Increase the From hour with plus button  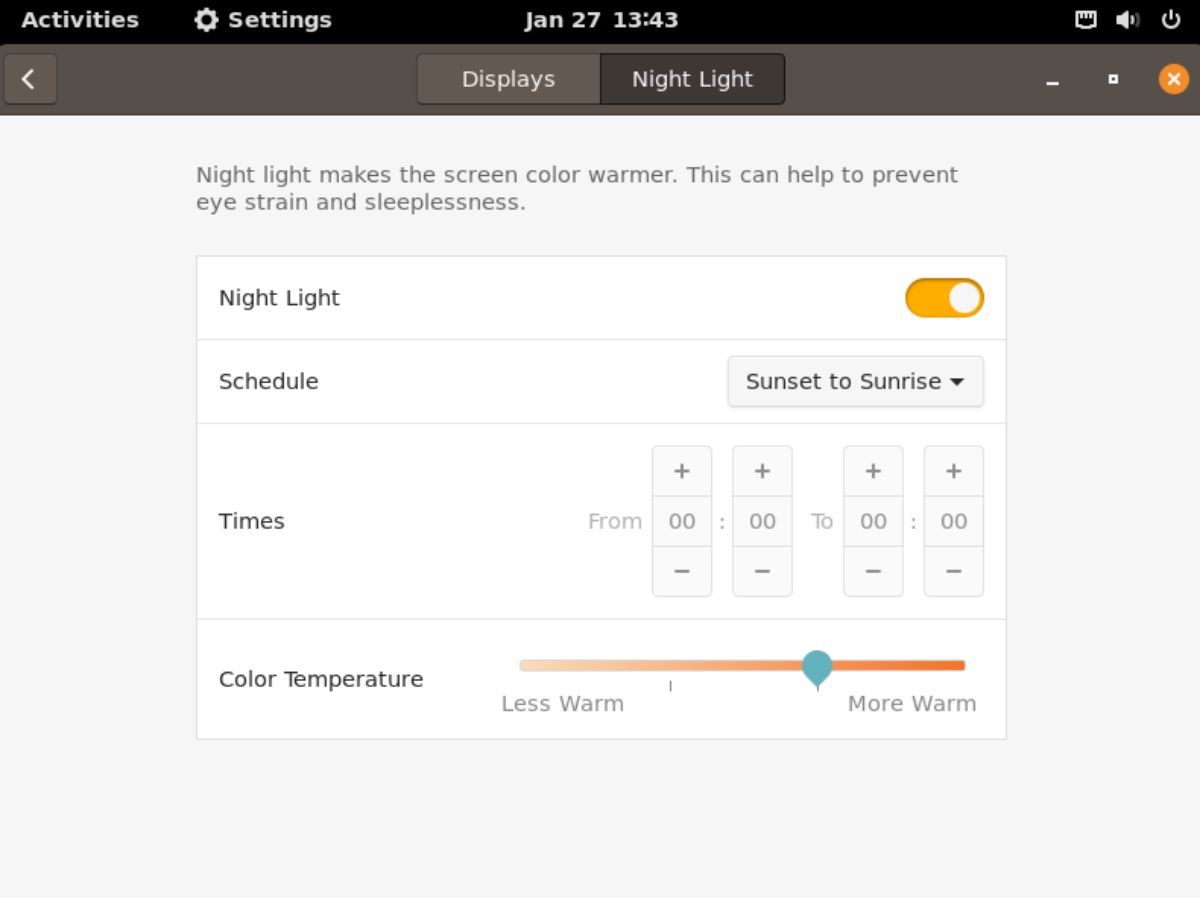(x=681, y=470)
